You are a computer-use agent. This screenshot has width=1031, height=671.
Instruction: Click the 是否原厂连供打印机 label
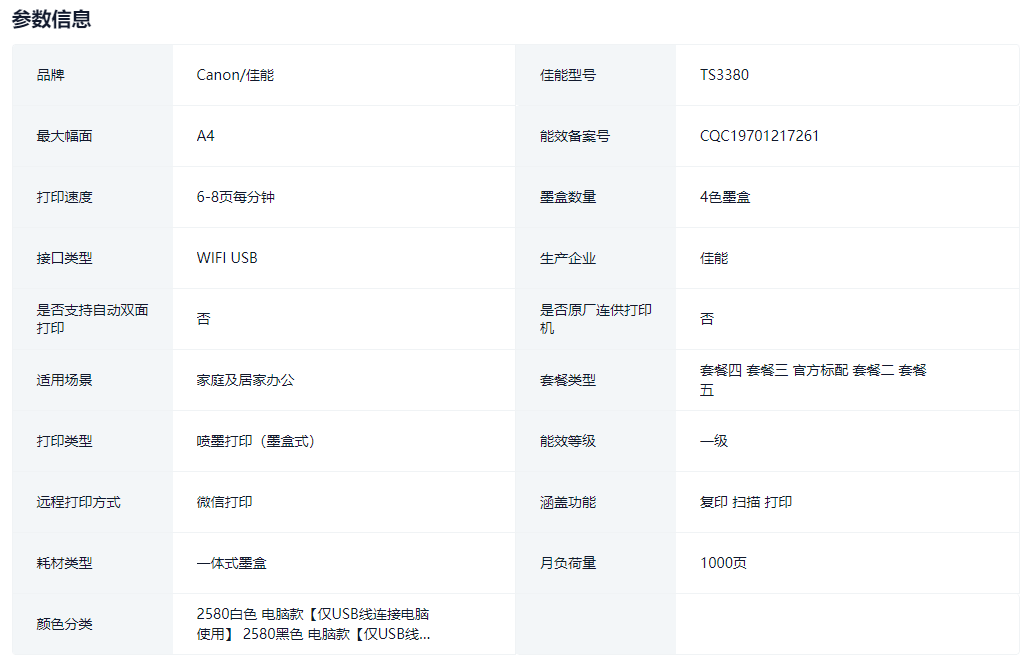(596, 319)
